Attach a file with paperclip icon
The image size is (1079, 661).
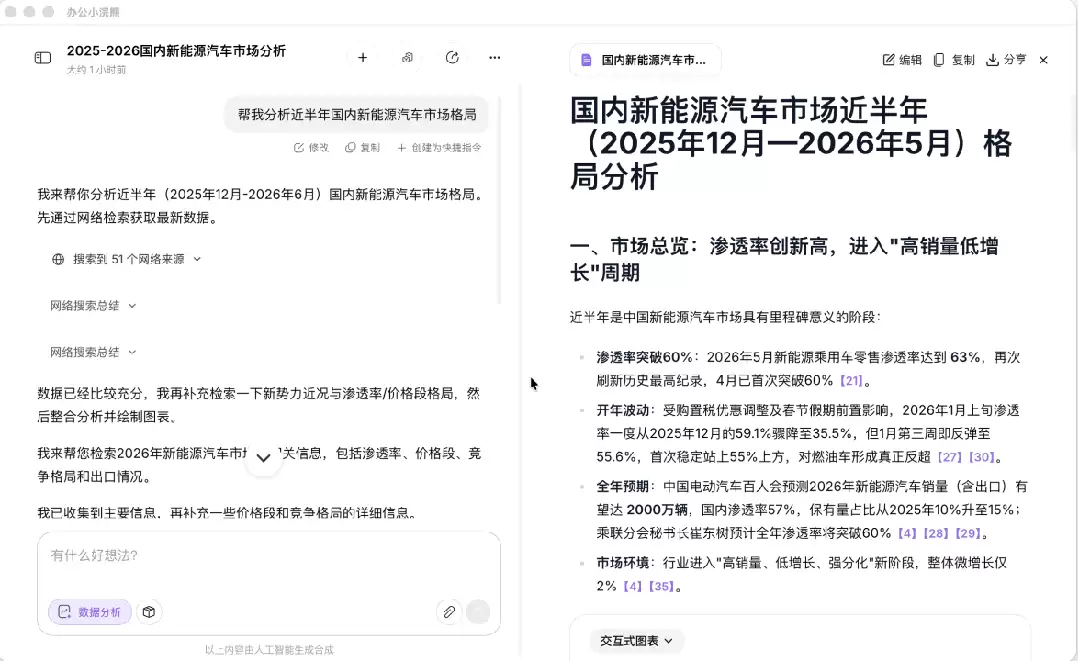pos(449,611)
